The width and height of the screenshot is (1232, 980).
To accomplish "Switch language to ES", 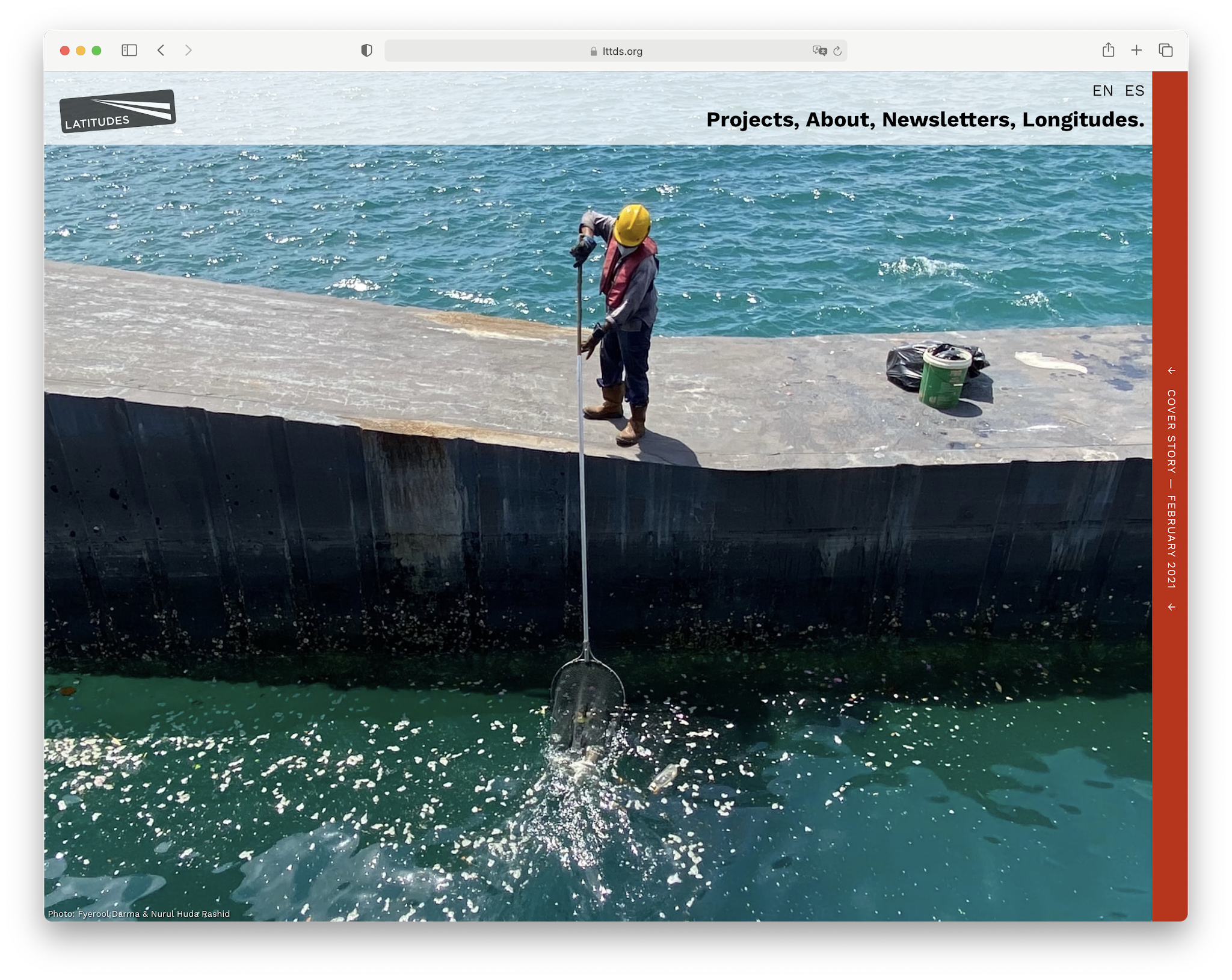I will coord(1135,91).
